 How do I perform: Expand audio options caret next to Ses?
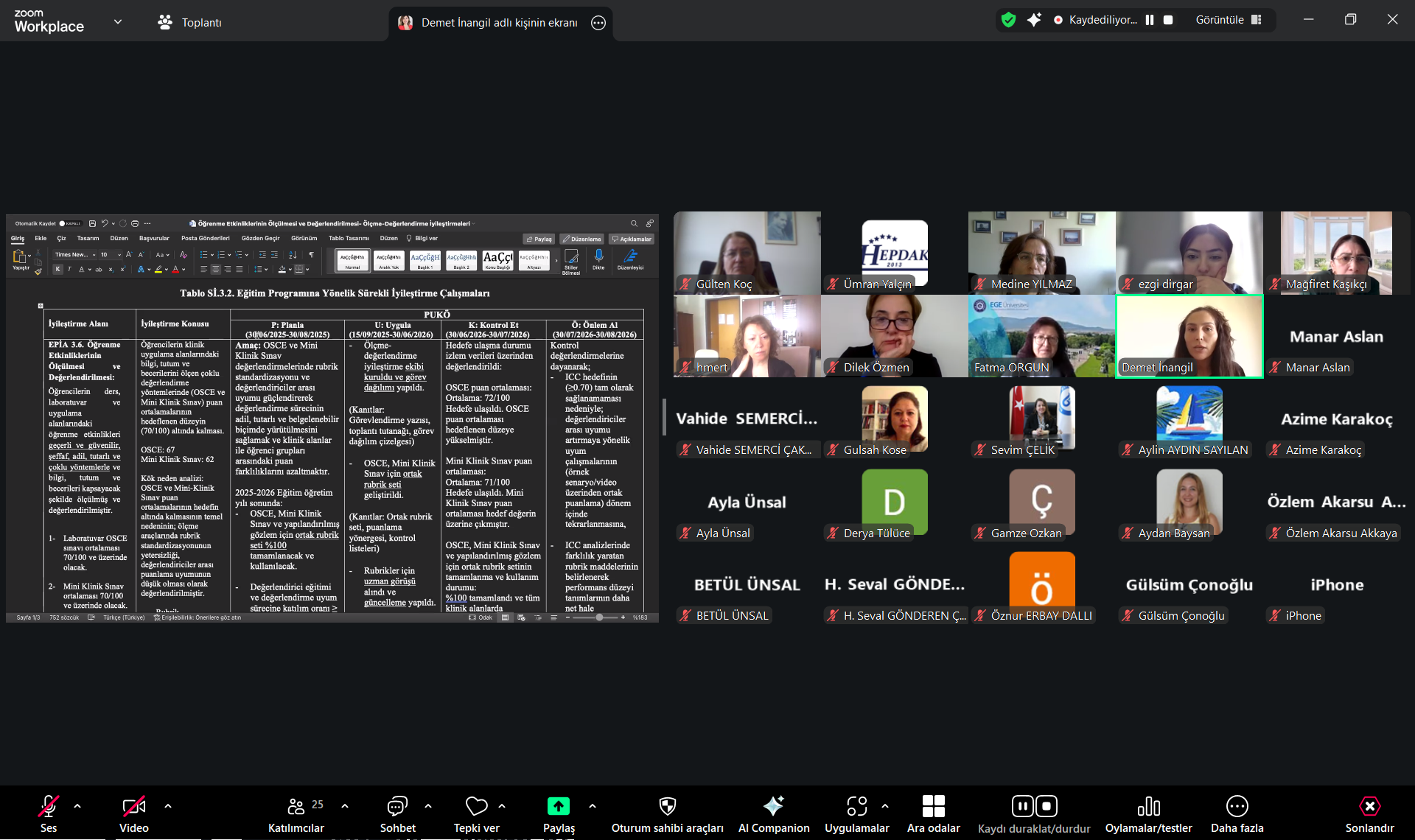77,806
